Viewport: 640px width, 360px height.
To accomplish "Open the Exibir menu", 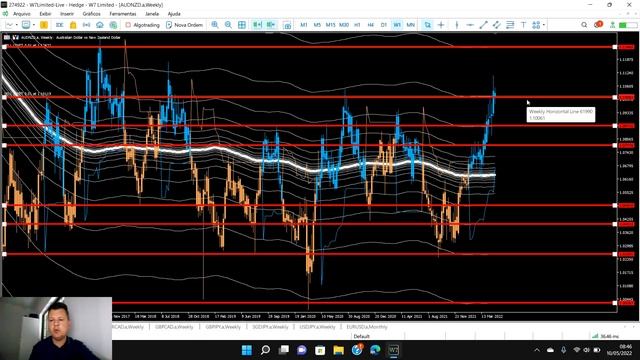I will coord(45,14).
